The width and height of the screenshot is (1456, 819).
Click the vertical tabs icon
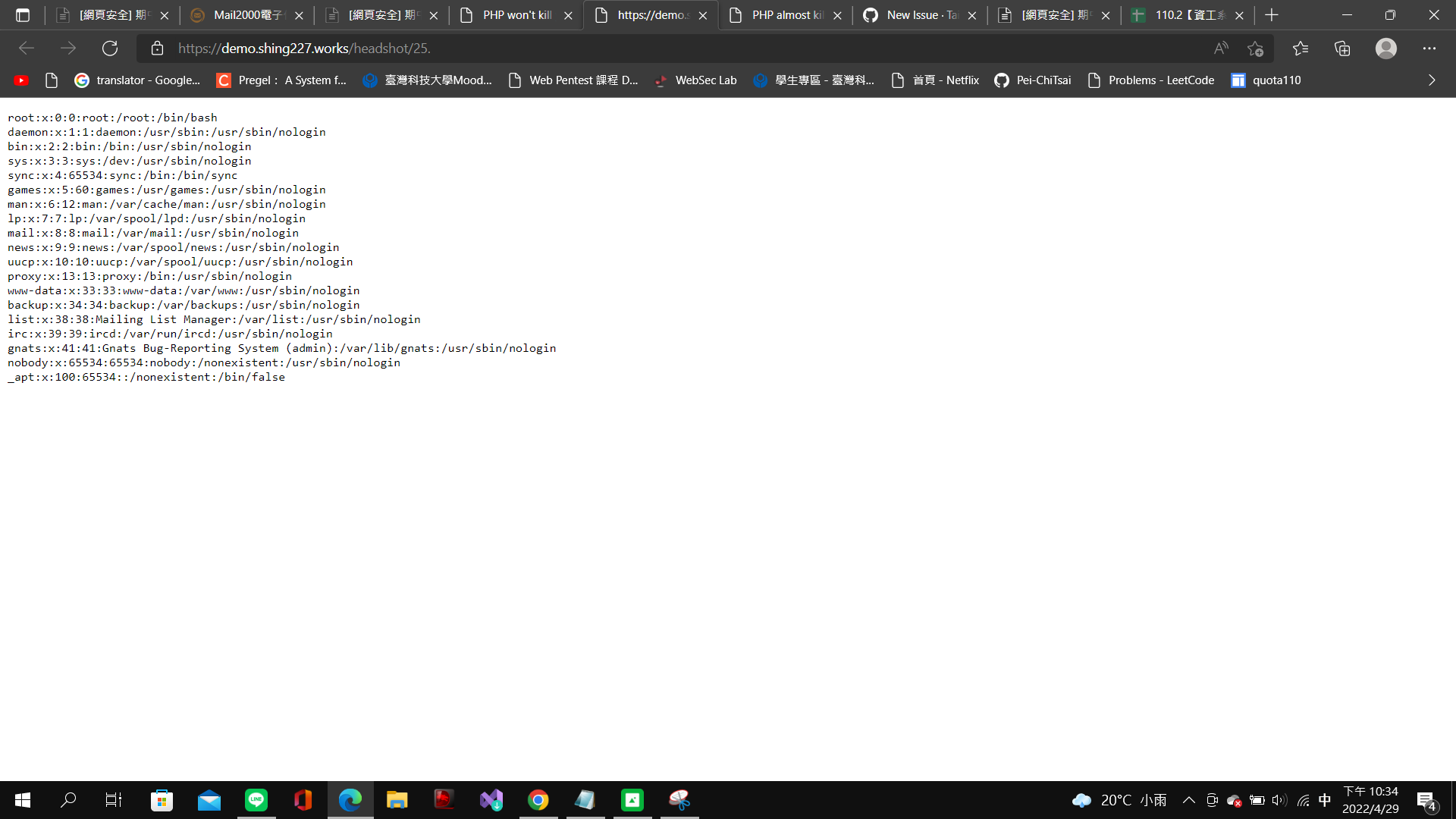[x=23, y=14]
